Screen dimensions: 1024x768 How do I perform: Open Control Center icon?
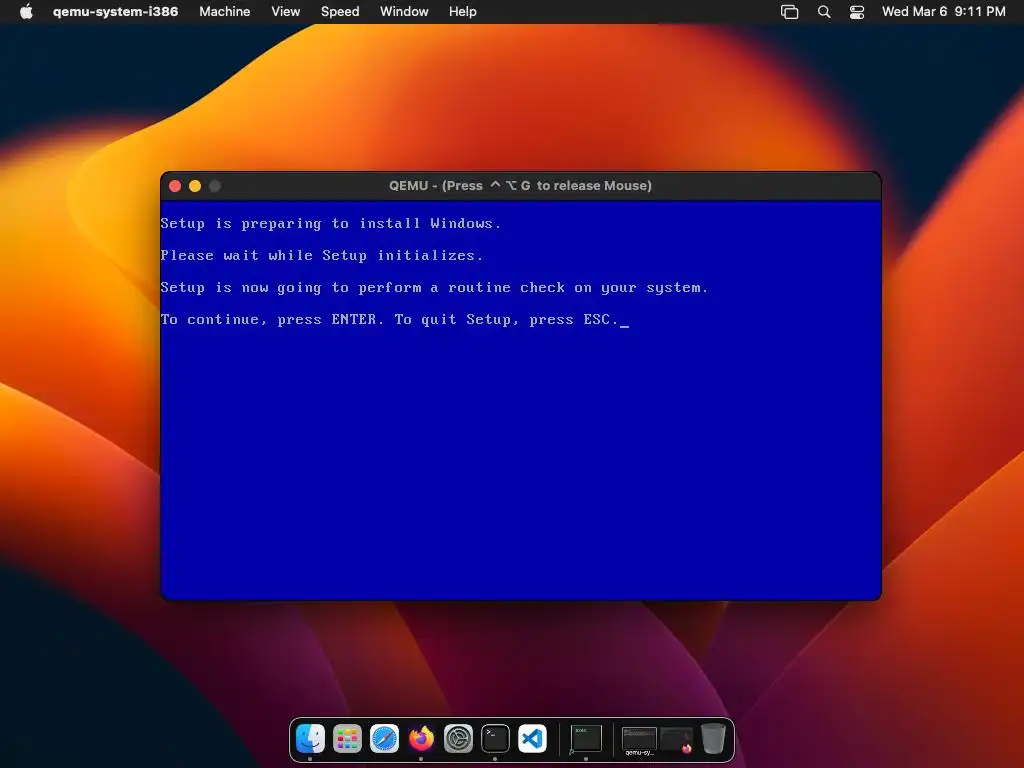tap(857, 12)
